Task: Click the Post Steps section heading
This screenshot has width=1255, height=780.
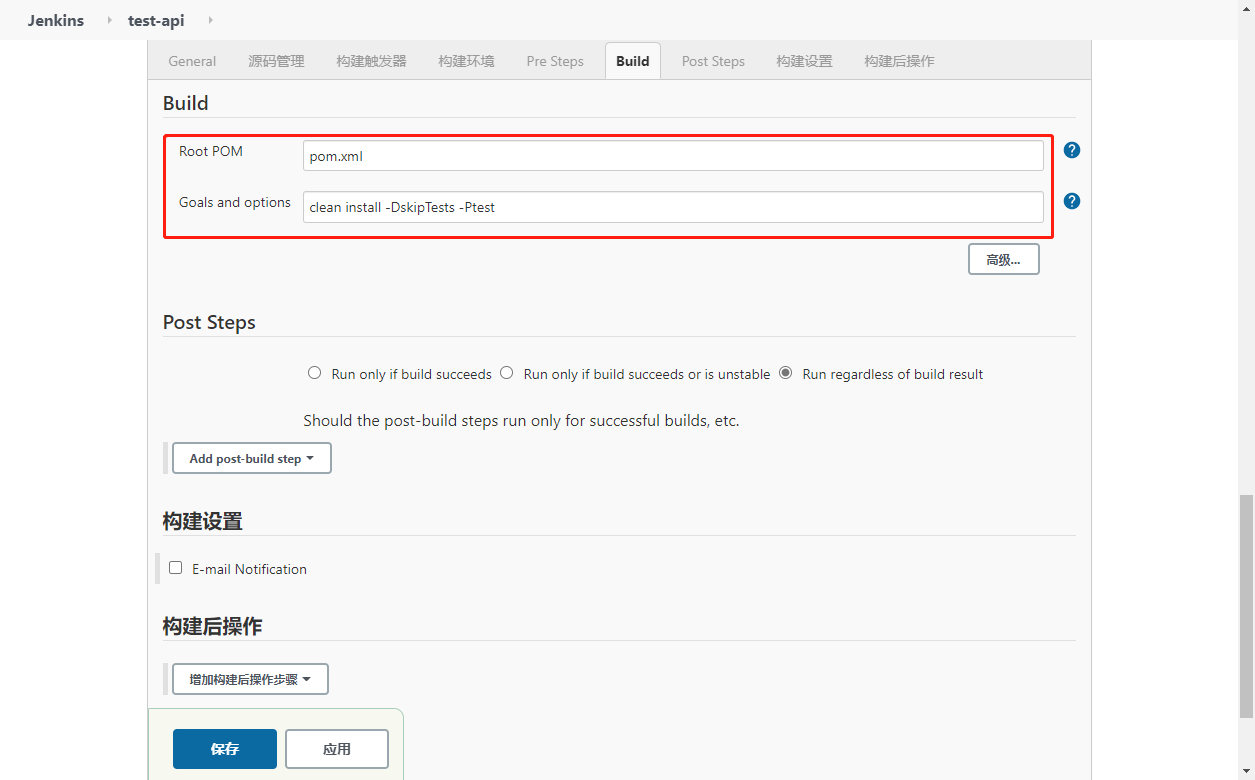Action: 209,322
